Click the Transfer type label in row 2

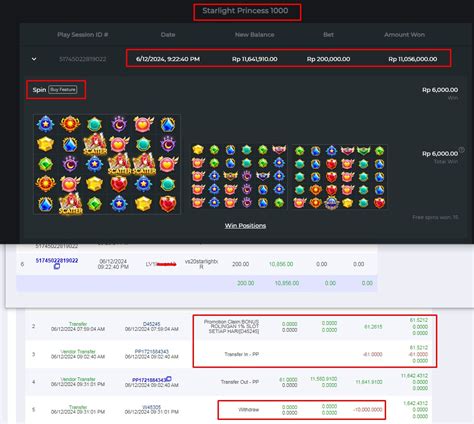(78, 324)
